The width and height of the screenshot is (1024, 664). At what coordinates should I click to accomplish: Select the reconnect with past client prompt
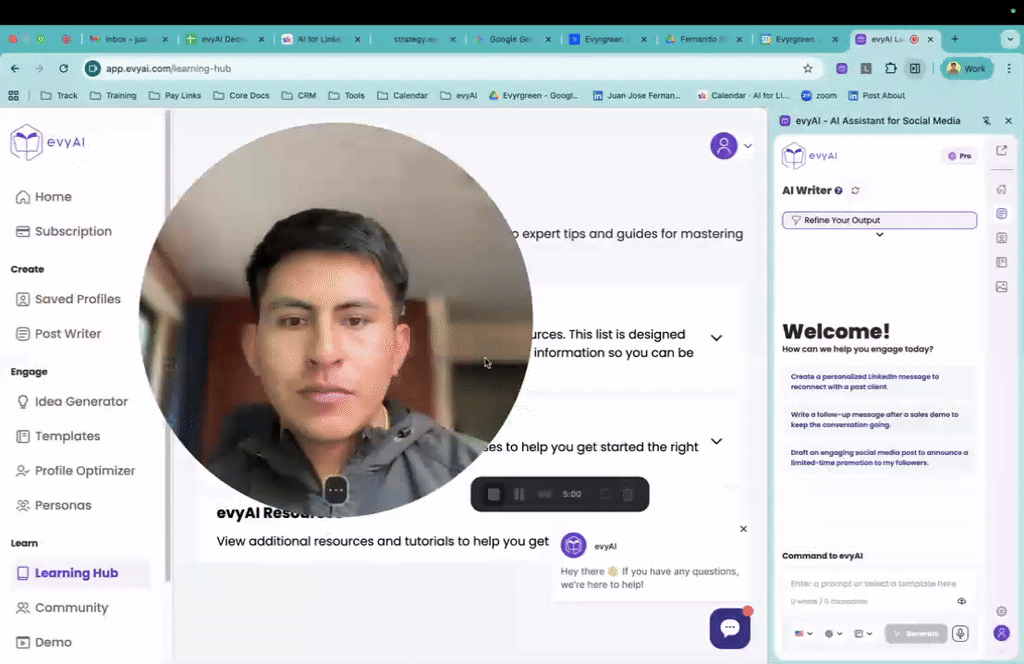[x=879, y=381]
